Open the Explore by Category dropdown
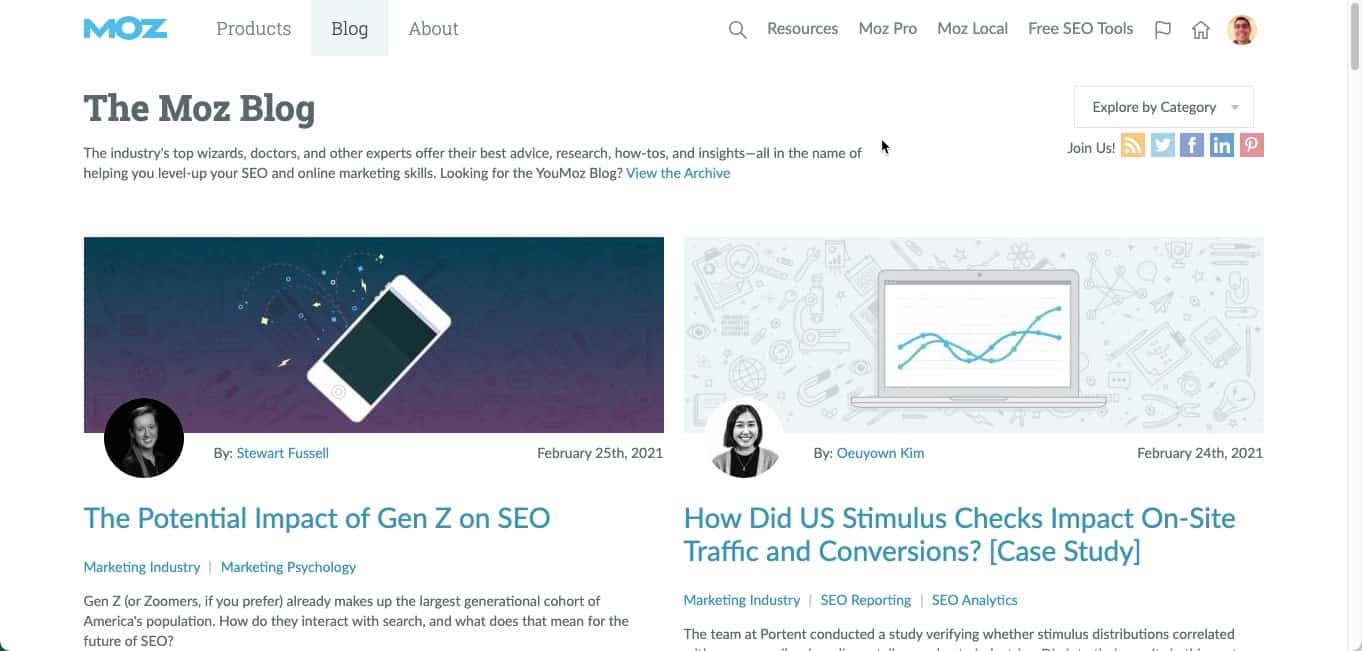 point(1162,106)
